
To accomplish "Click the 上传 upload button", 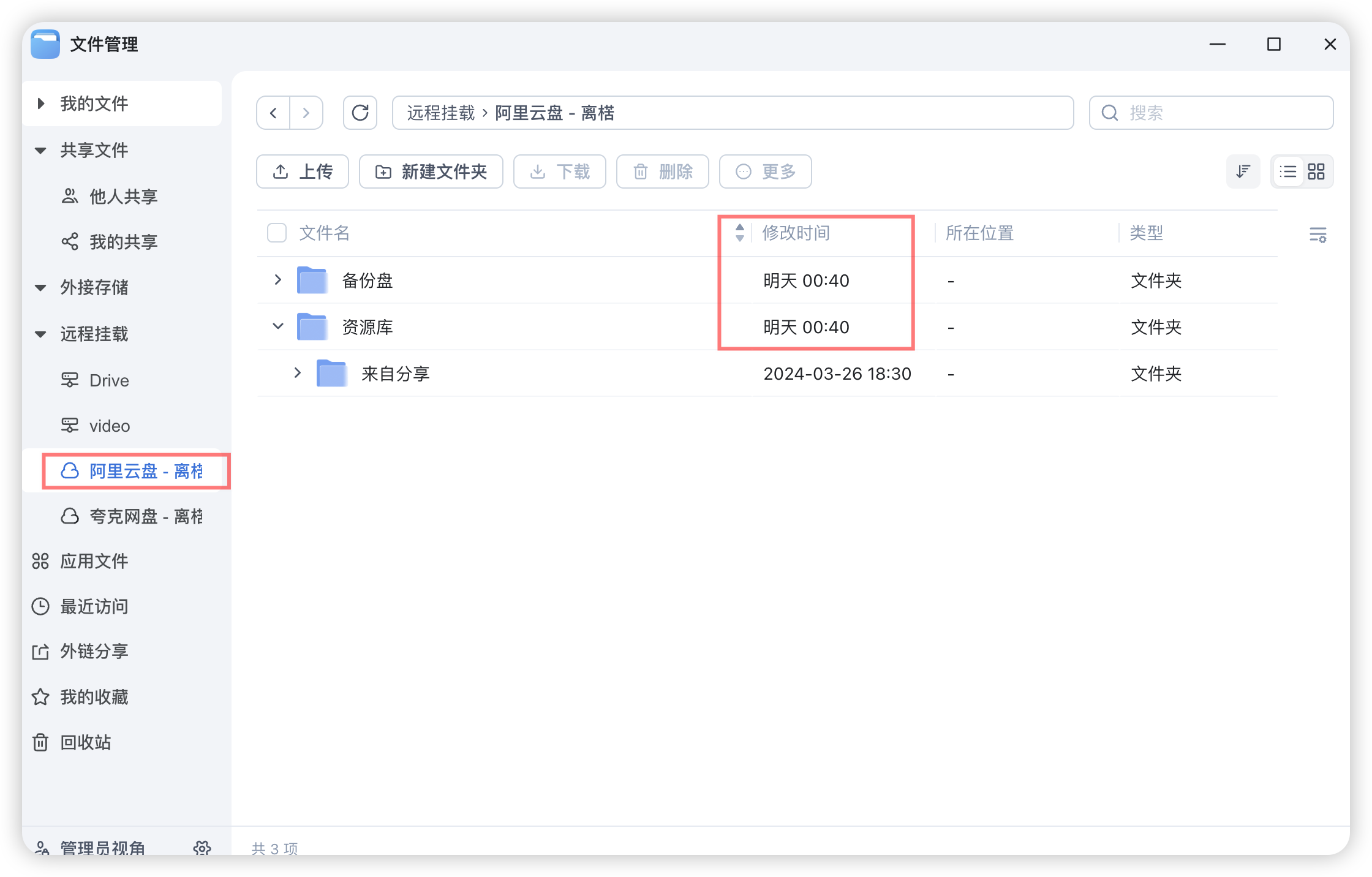I will click(303, 171).
